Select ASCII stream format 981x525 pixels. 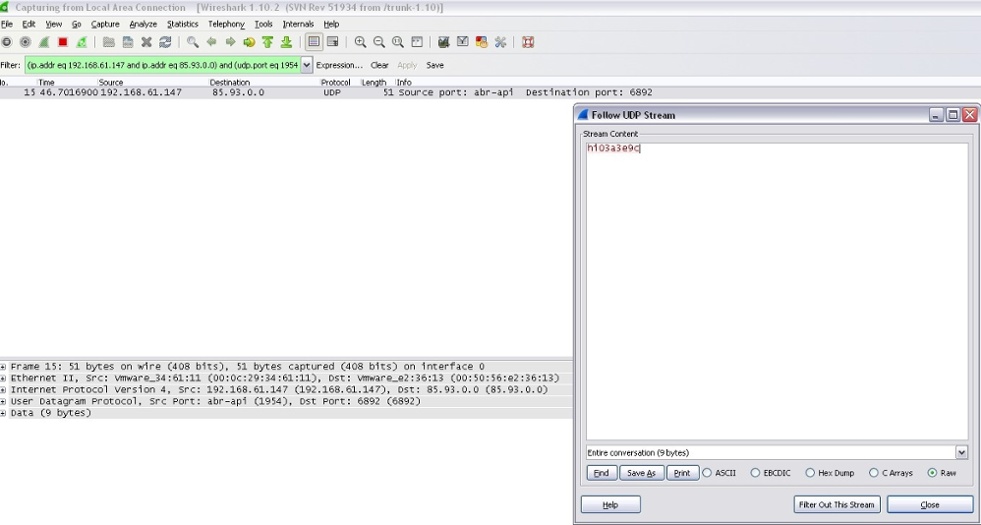pos(707,473)
